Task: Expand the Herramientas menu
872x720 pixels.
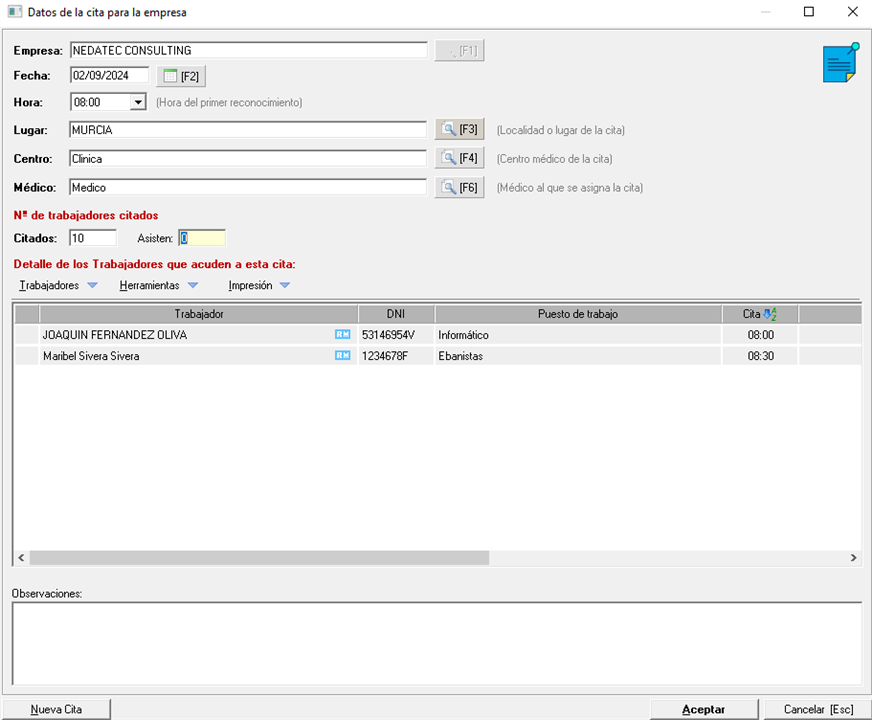Action: tap(158, 285)
